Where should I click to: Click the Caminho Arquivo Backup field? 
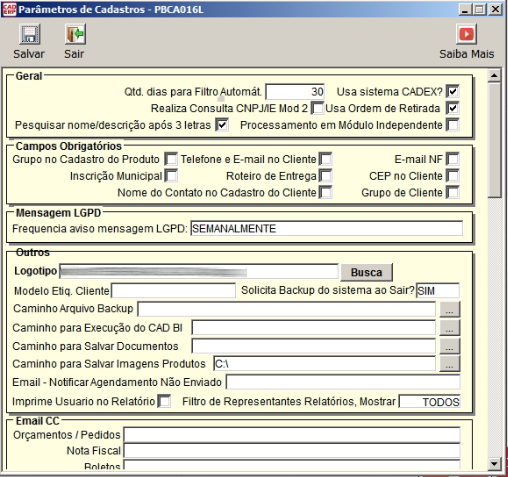pyautogui.click(x=287, y=309)
